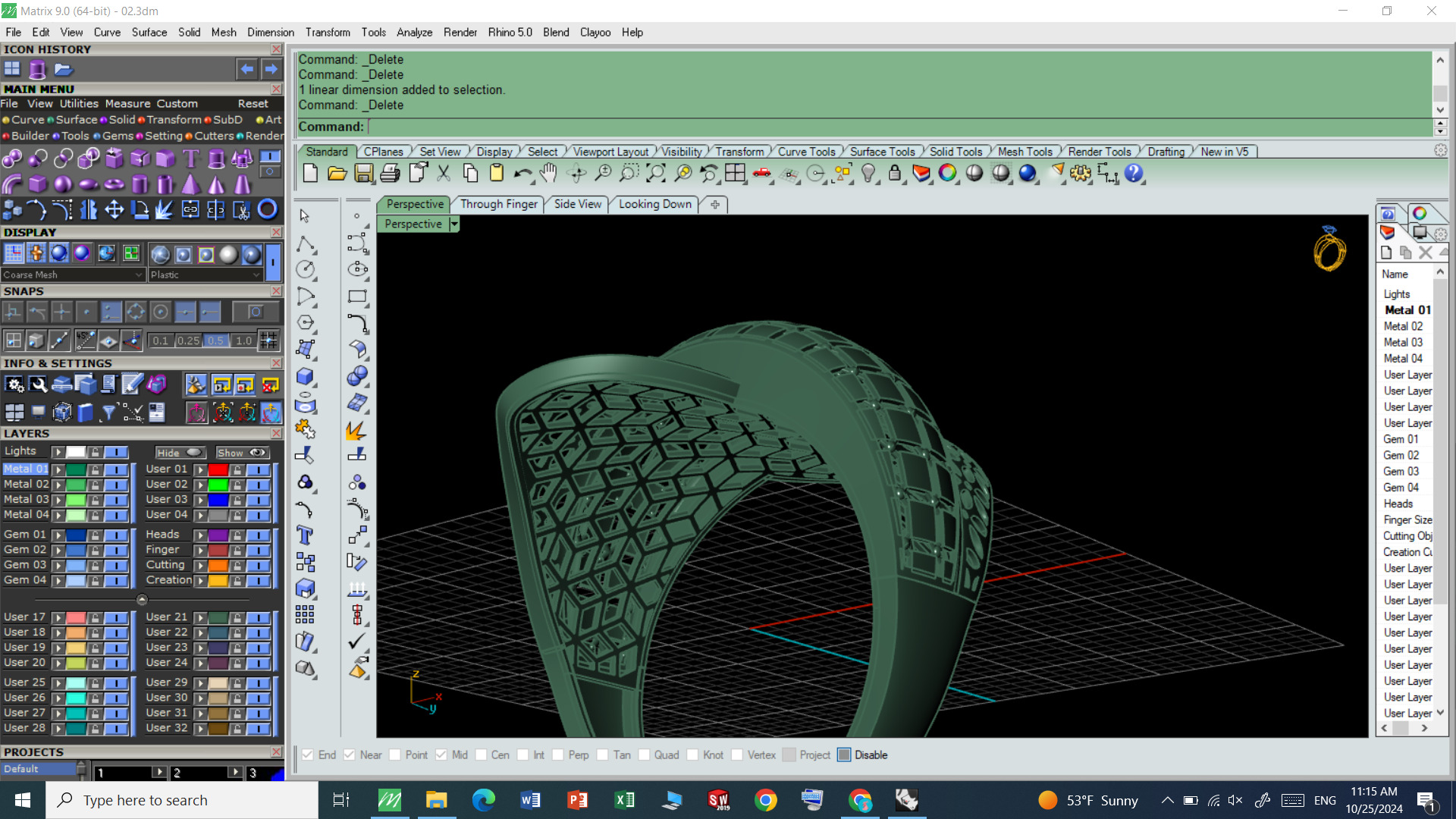This screenshot has width=1456, height=819.
Task: Enable the Cen osnap checkbox
Action: point(481,755)
